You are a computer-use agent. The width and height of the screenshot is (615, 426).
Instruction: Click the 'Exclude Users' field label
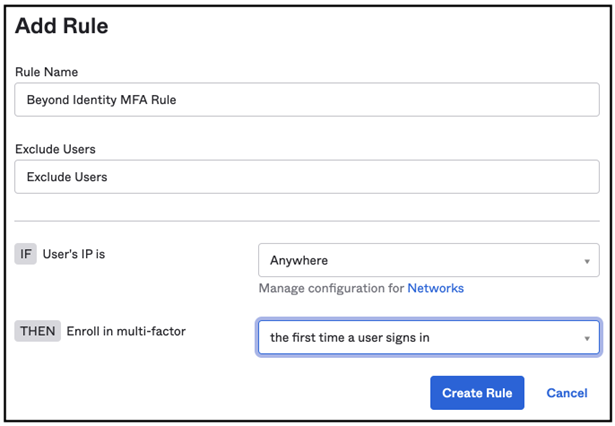click(54, 148)
